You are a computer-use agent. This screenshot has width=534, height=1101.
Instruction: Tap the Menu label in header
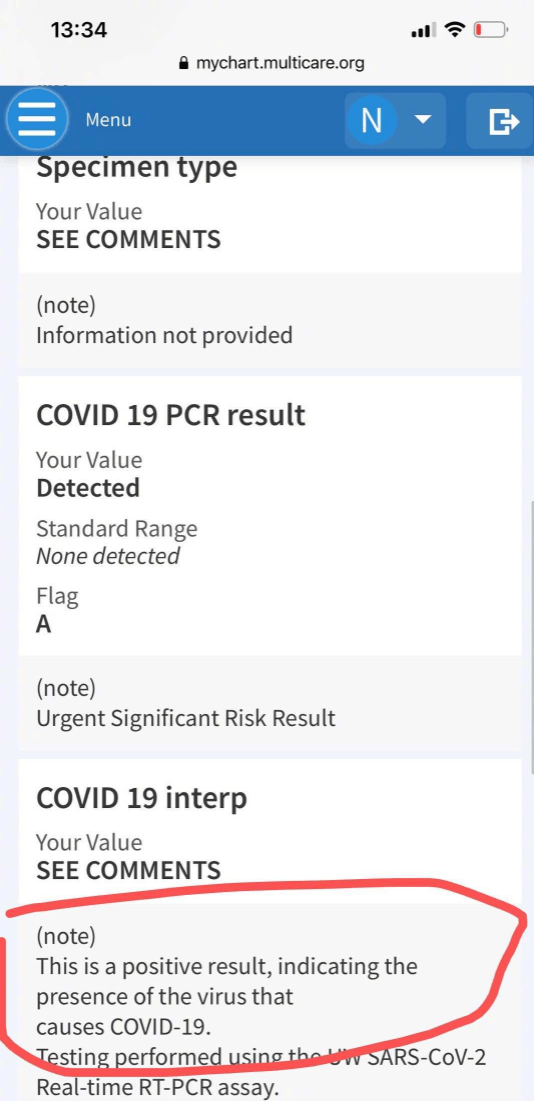[108, 120]
